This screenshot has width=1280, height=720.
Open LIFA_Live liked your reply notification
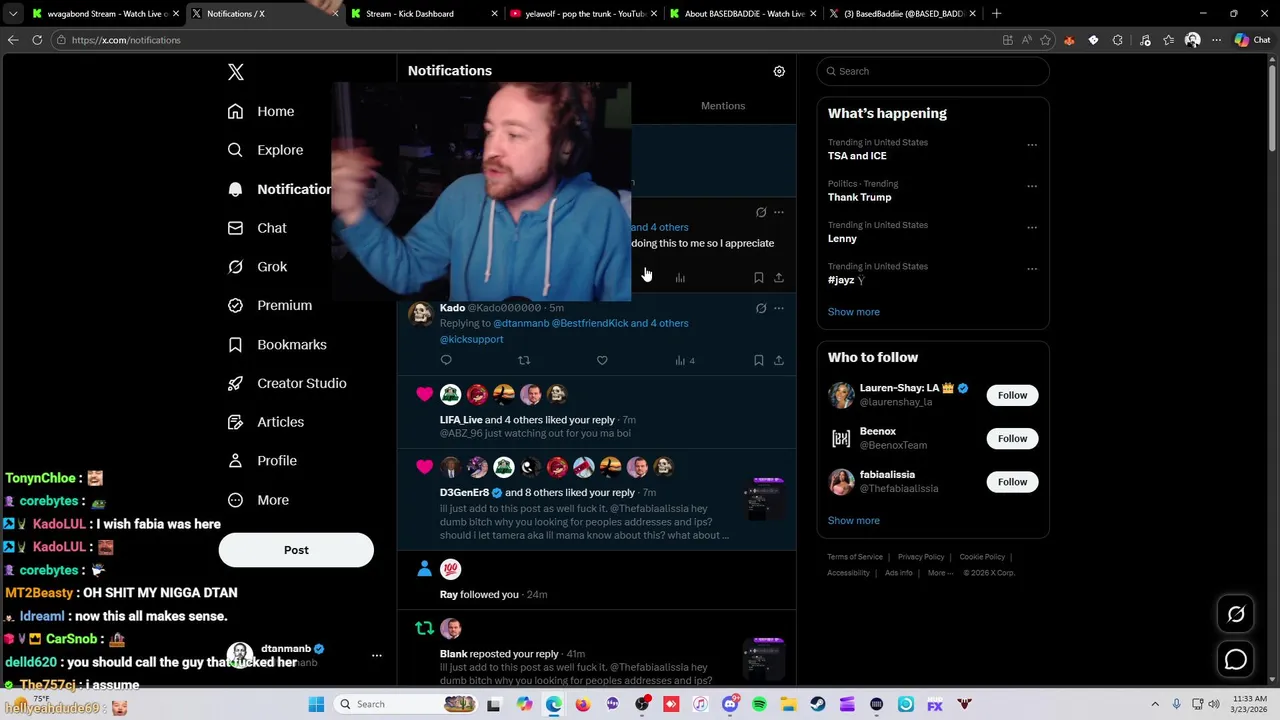[x=597, y=412]
